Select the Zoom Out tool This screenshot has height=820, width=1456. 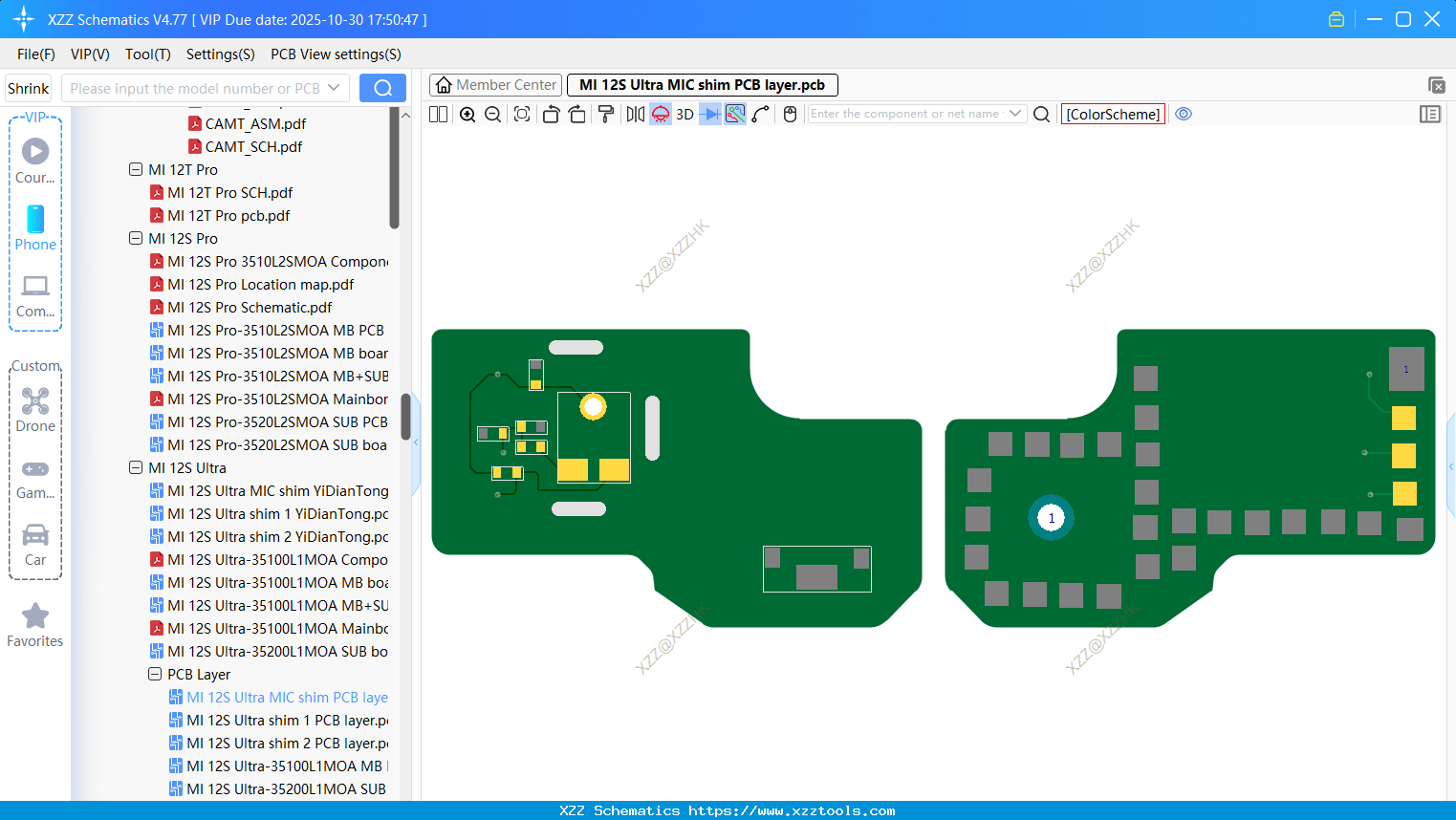[x=491, y=114]
